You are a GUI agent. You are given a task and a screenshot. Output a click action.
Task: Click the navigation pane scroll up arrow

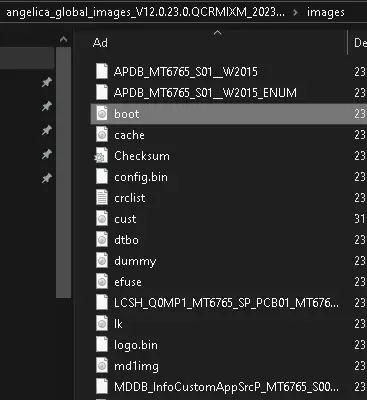pyautogui.click(x=63, y=40)
